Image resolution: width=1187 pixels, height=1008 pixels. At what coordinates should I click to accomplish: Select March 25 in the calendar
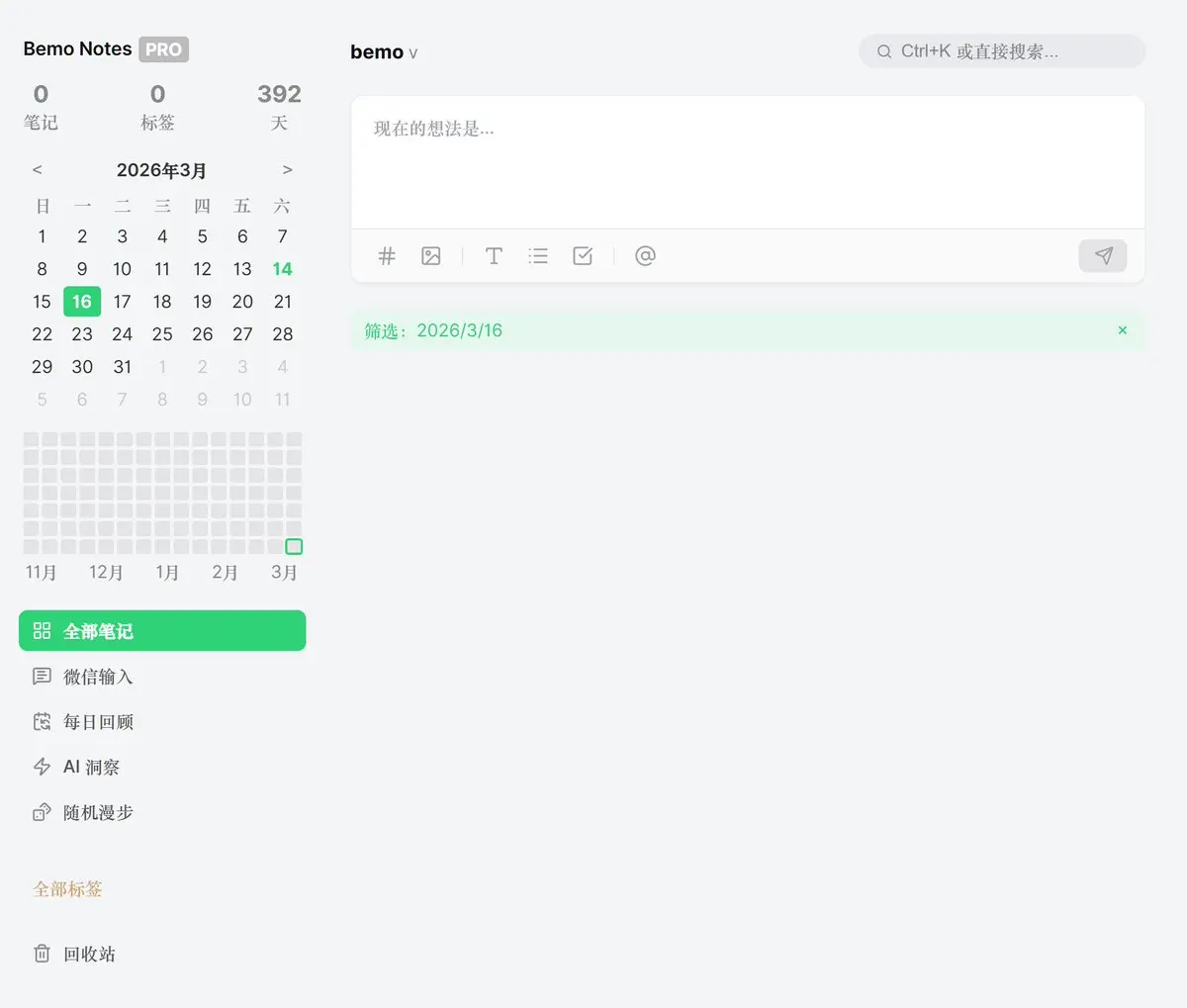(162, 334)
